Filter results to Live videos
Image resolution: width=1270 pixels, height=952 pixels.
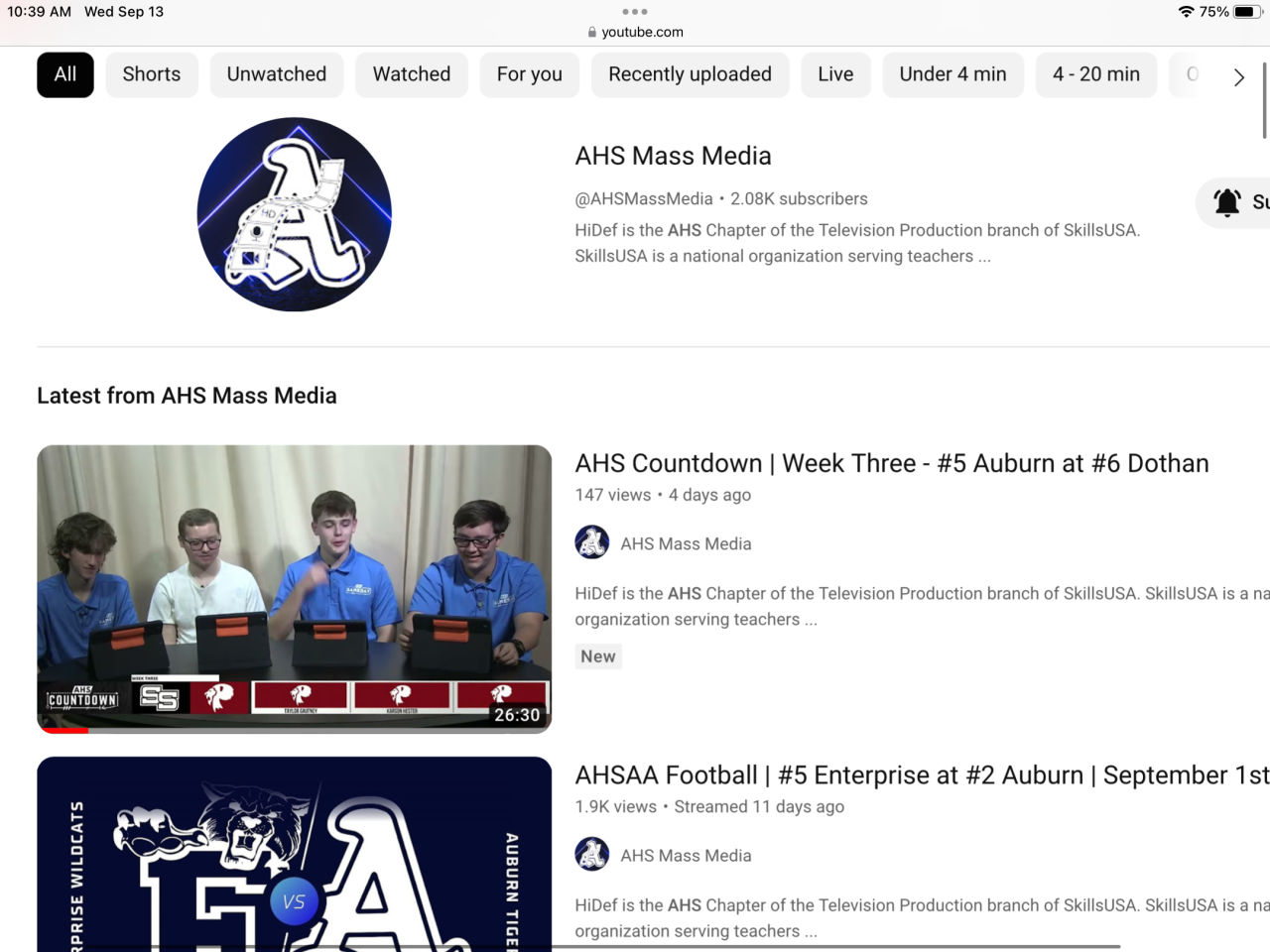(836, 74)
